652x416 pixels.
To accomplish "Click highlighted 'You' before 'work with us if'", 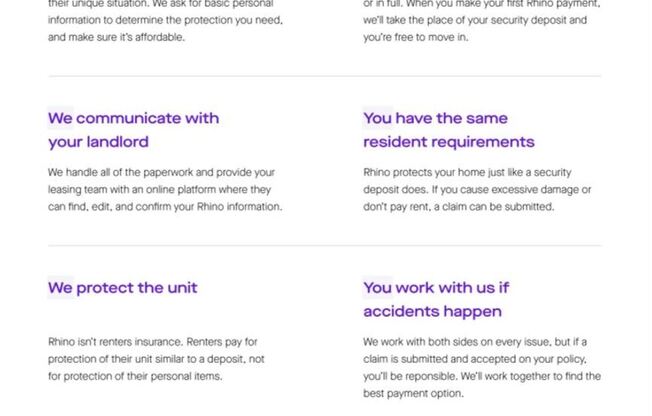I will coord(378,288).
